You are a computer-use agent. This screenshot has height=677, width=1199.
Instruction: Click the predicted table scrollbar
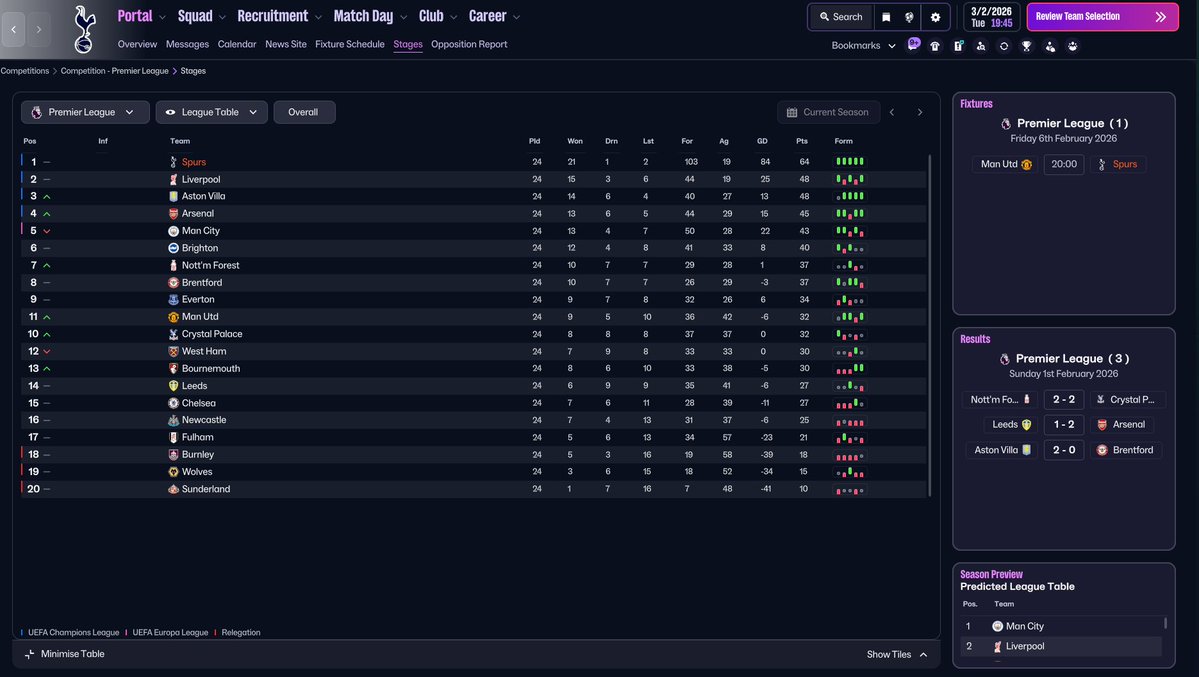pyautogui.click(x=1165, y=623)
